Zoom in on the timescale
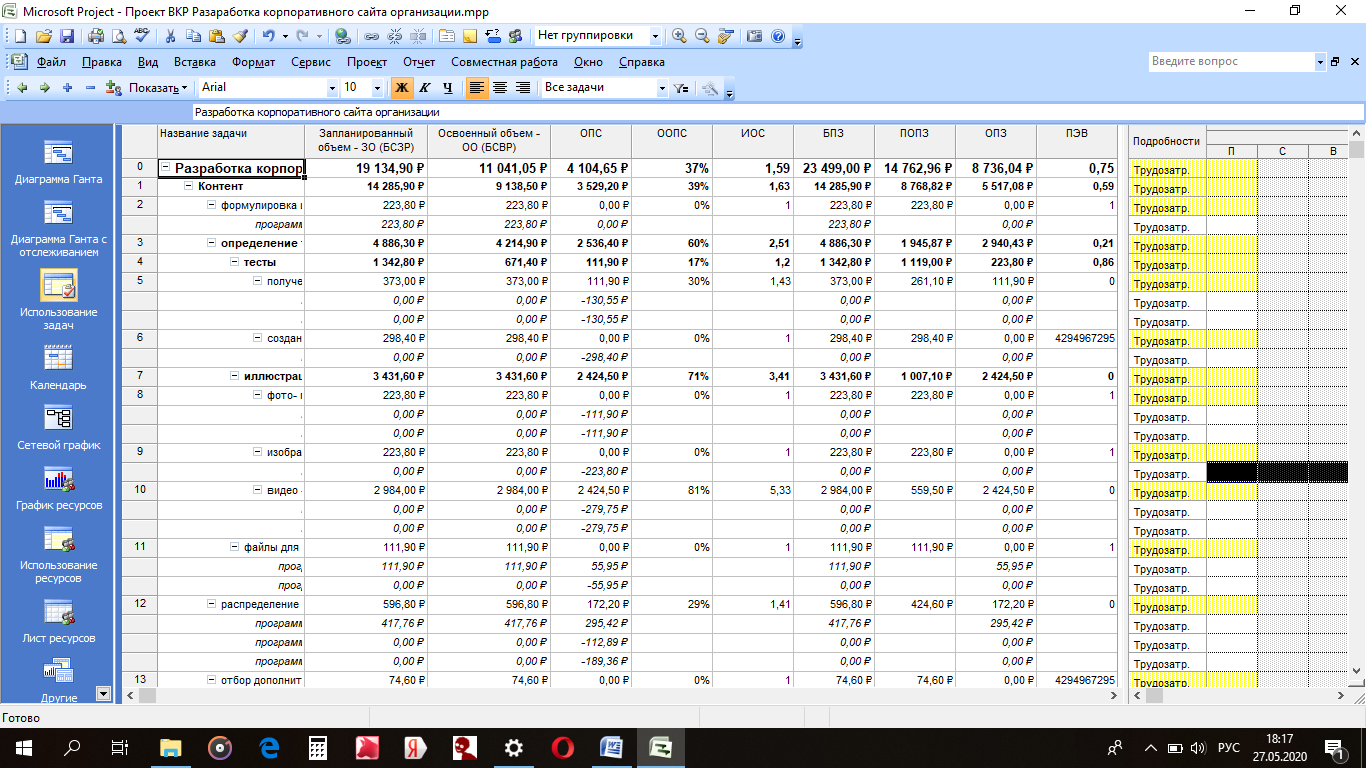The image size is (1366, 768). [680, 36]
